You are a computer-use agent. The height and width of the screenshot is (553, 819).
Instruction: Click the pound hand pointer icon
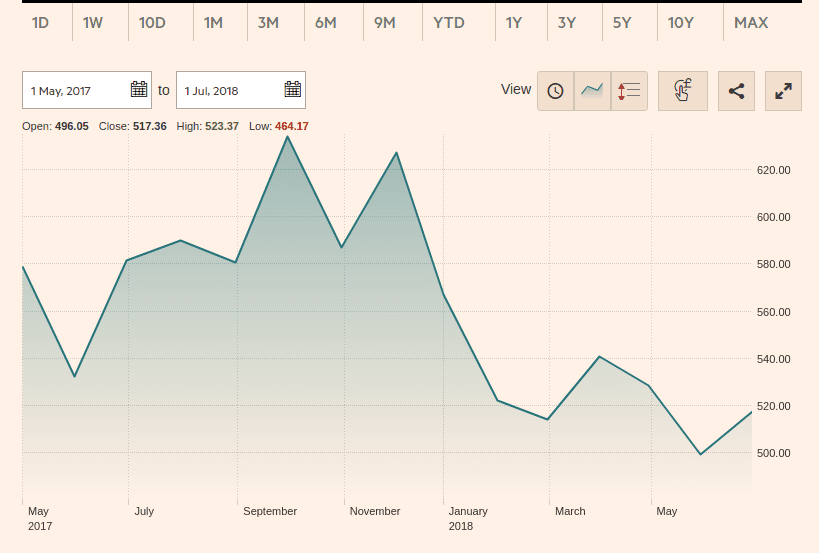pyautogui.click(x=683, y=91)
